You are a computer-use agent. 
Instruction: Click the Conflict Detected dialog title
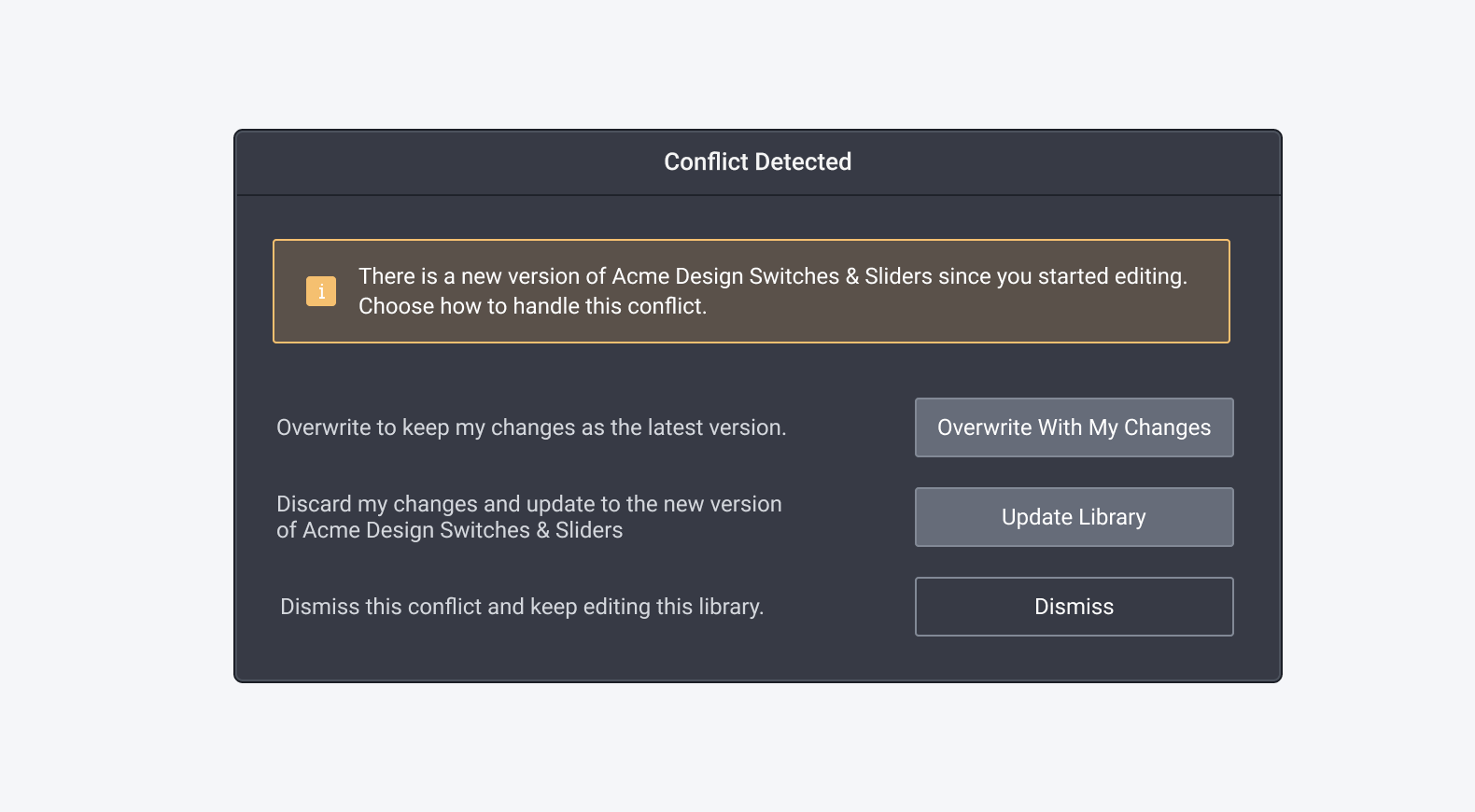(x=757, y=161)
